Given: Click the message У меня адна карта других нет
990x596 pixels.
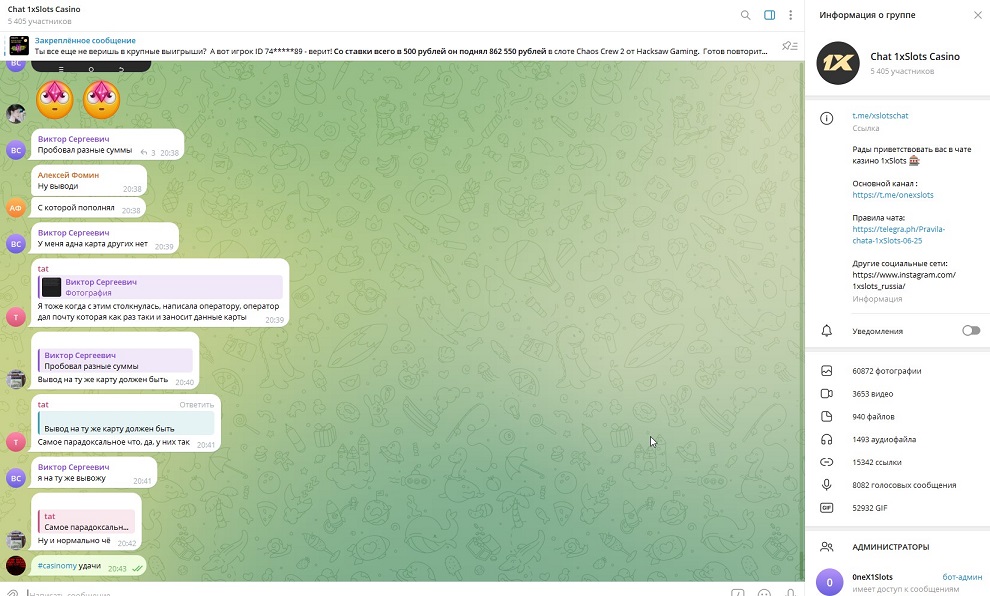Looking at the screenshot, I should click(105, 239).
